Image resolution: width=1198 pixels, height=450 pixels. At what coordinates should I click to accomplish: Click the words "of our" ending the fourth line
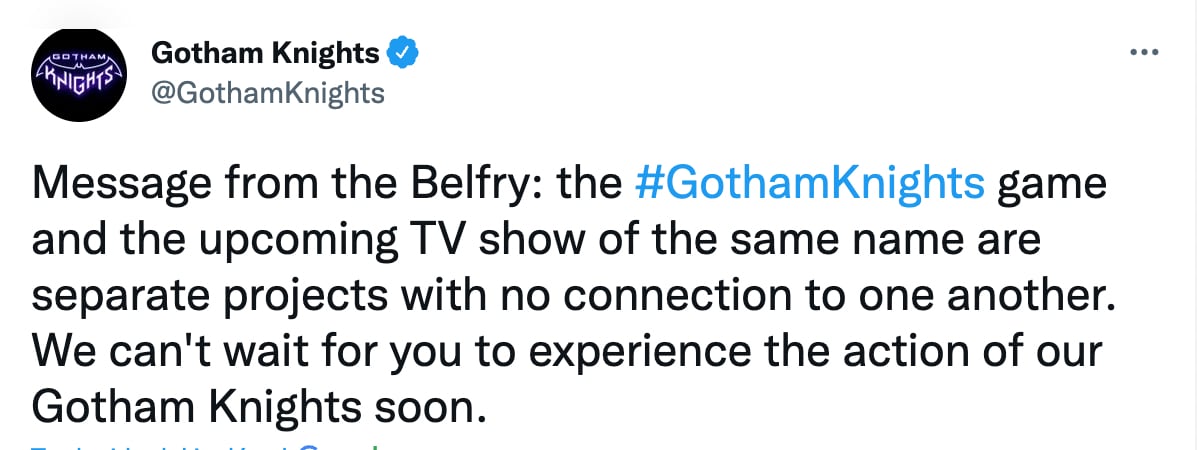click(x=1066, y=350)
